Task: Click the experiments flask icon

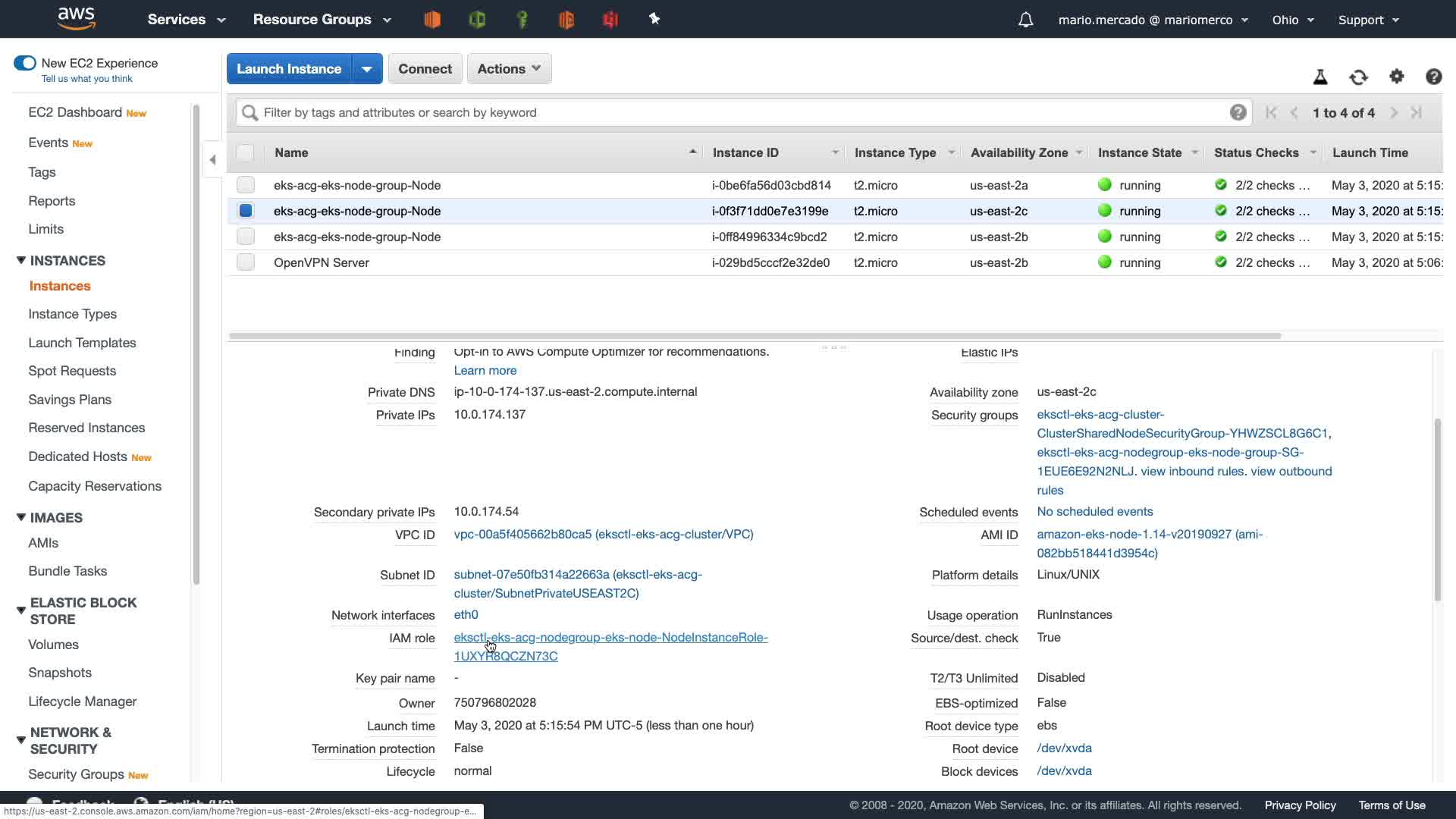Action: pos(1320,77)
